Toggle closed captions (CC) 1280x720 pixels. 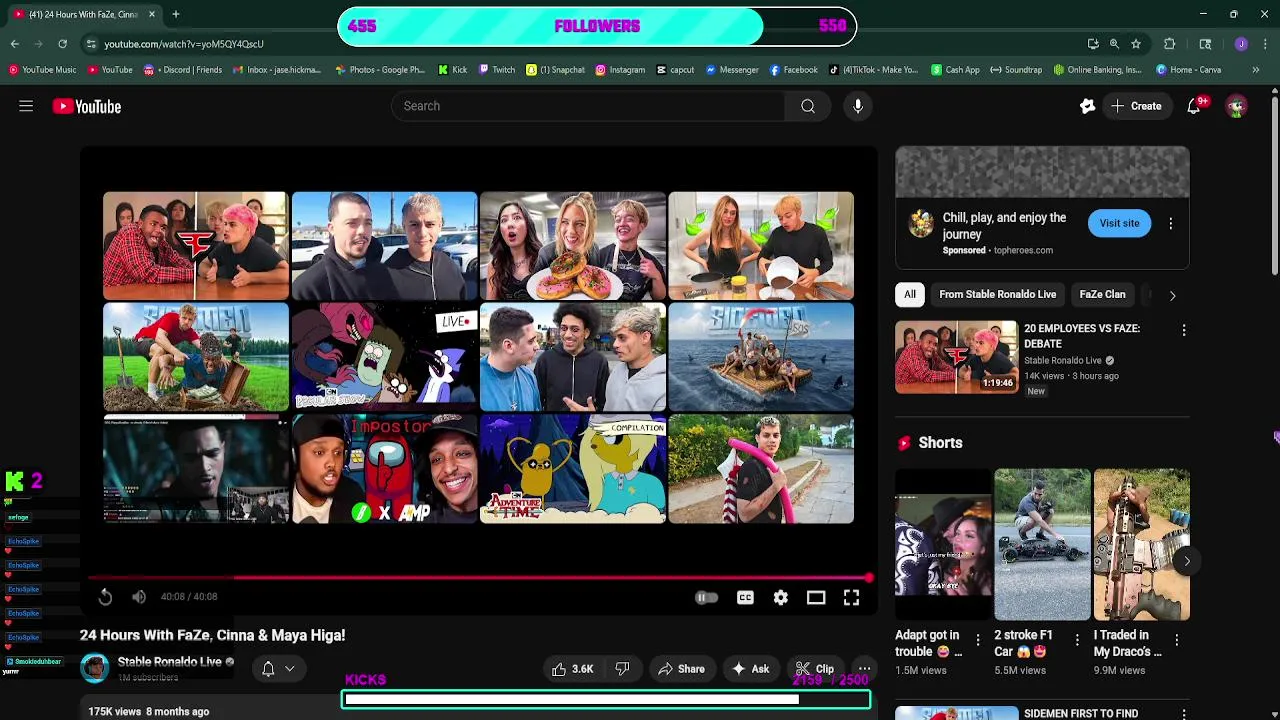coord(745,597)
